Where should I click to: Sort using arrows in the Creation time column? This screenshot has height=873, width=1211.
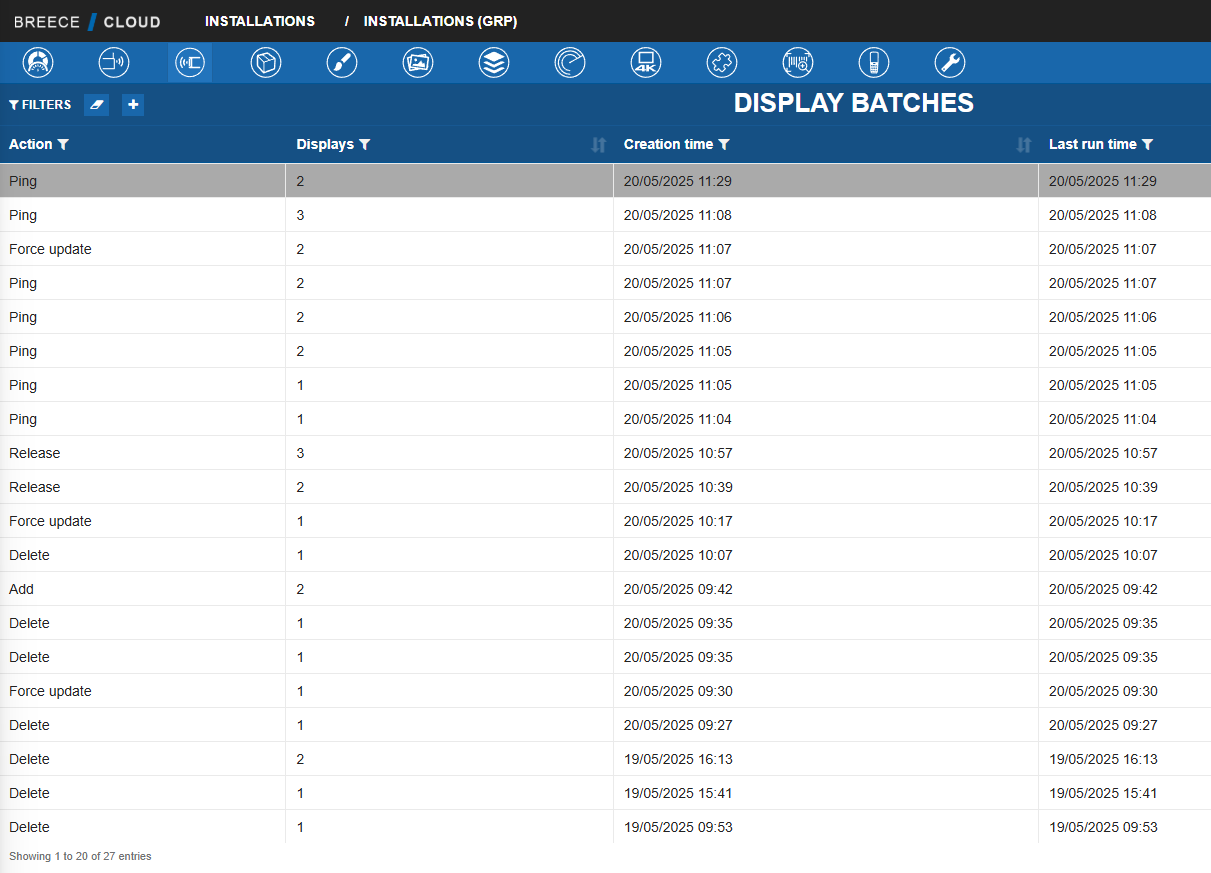pyautogui.click(x=1024, y=145)
